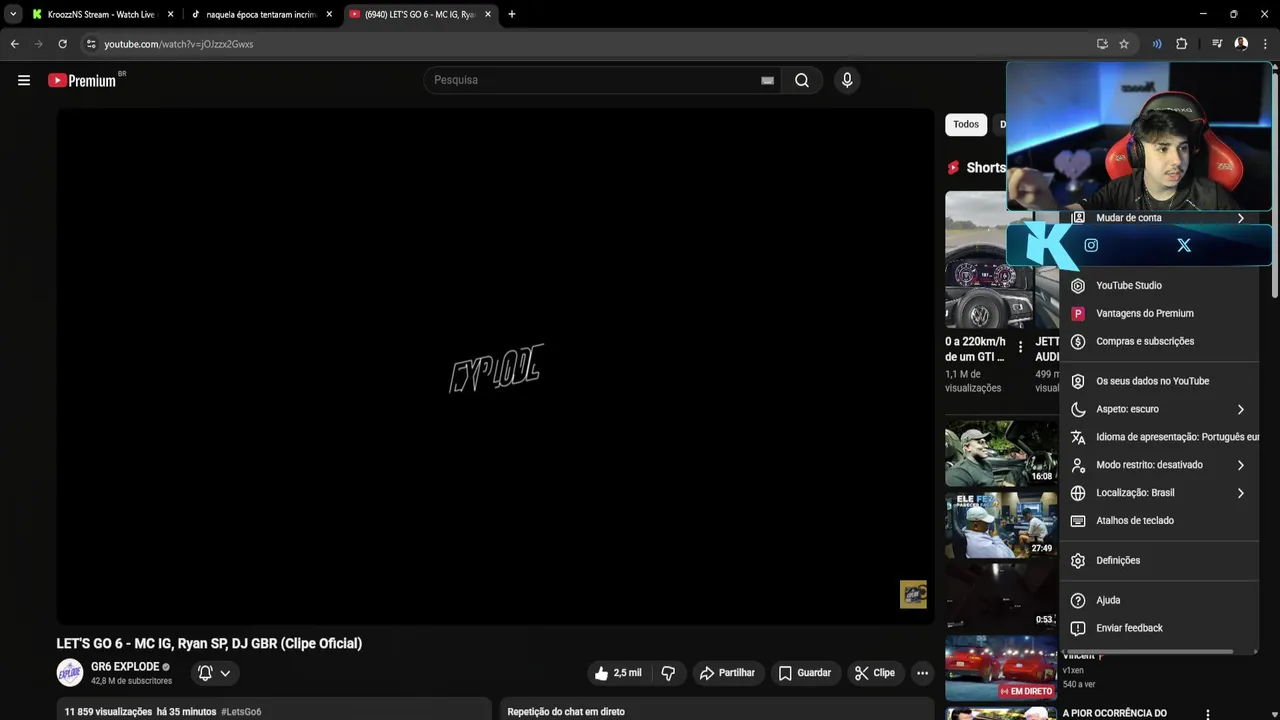The image size is (1280, 720).
Task: Open GR6 EXPLODE channel name link
Action: pyautogui.click(x=125, y=667)
